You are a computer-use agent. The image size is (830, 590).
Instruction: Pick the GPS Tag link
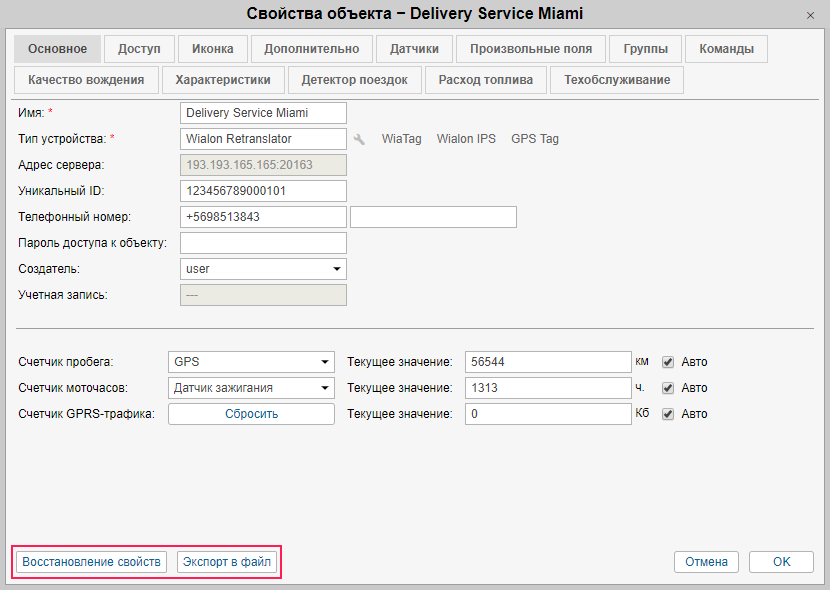(x=535, y=139)
